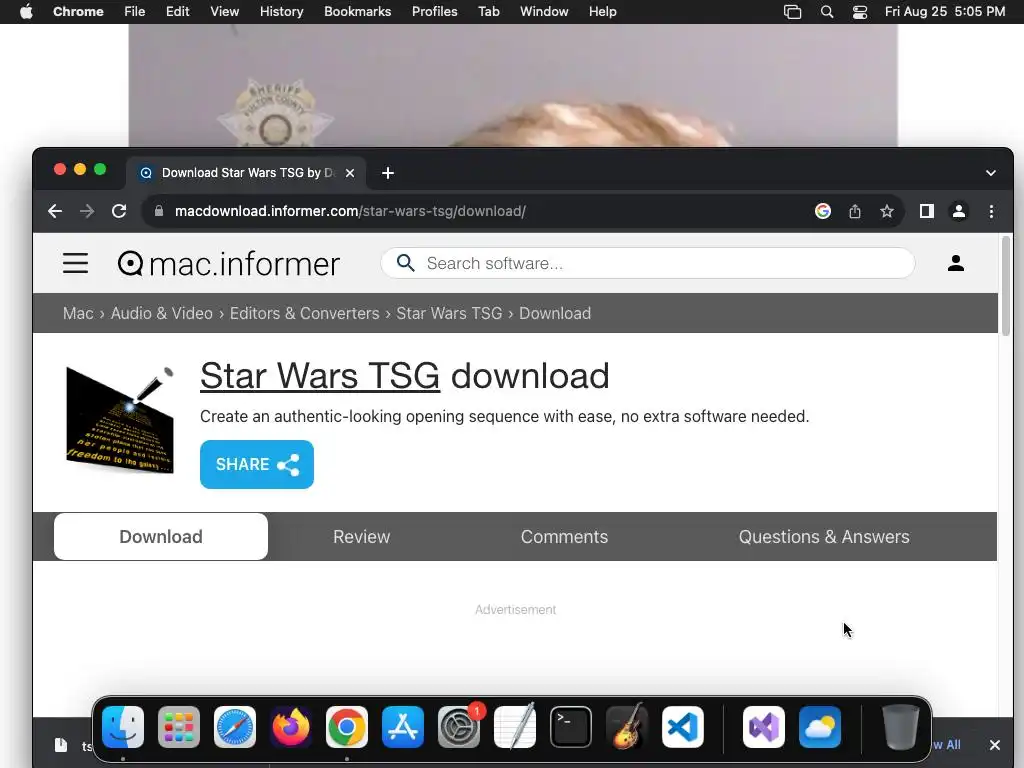Open Terminal from the dock

[x=571, y=727]
